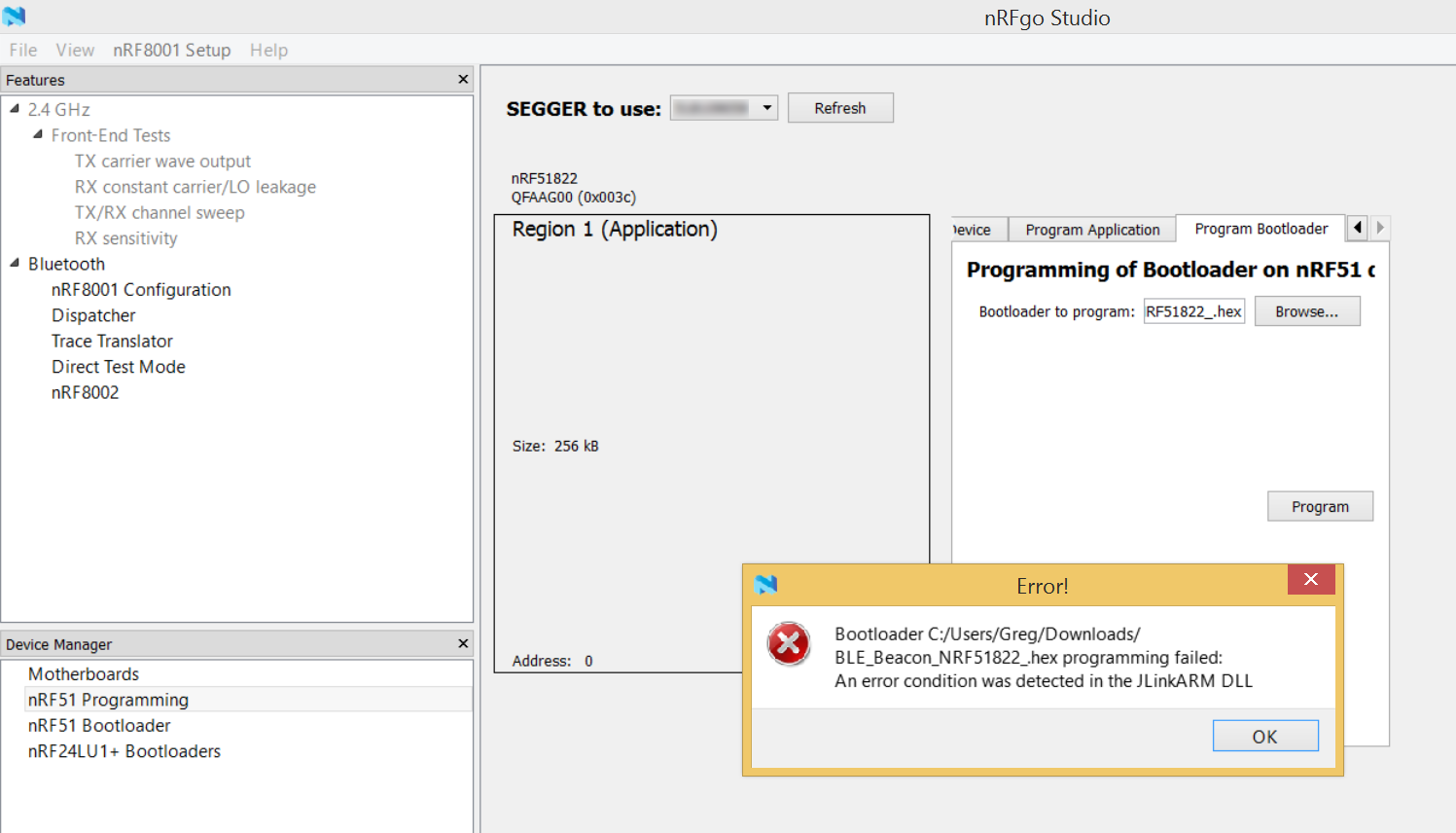Select the partially hidden Device tab
The image size is (1456, 833).
pyautogui.click(x=979, y=230)
